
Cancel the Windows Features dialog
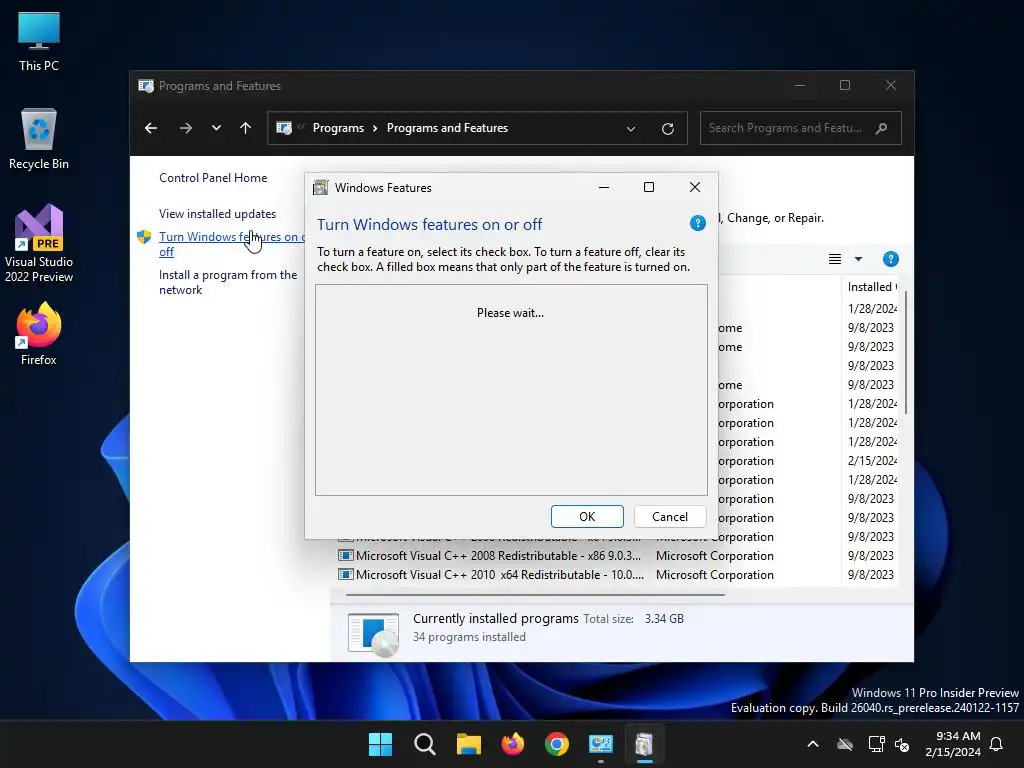(670, 517)
